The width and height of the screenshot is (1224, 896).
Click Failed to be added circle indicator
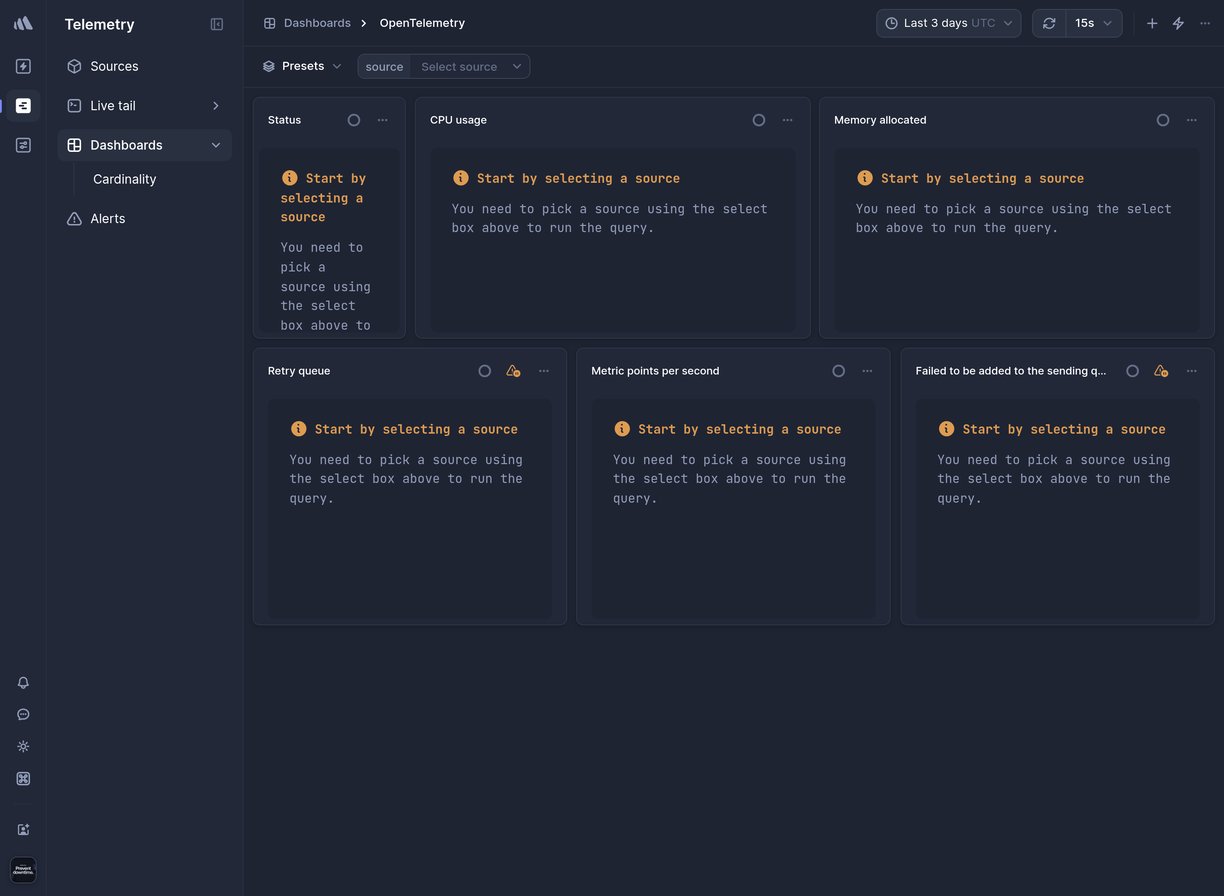pos(1133,371)
